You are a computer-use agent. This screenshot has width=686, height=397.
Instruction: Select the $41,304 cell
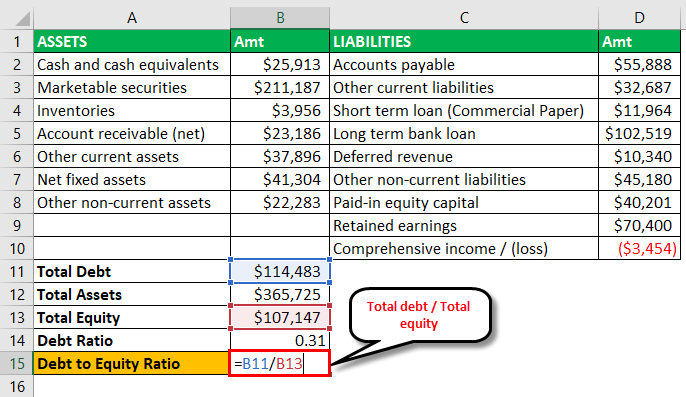click(x=280, y=179)
